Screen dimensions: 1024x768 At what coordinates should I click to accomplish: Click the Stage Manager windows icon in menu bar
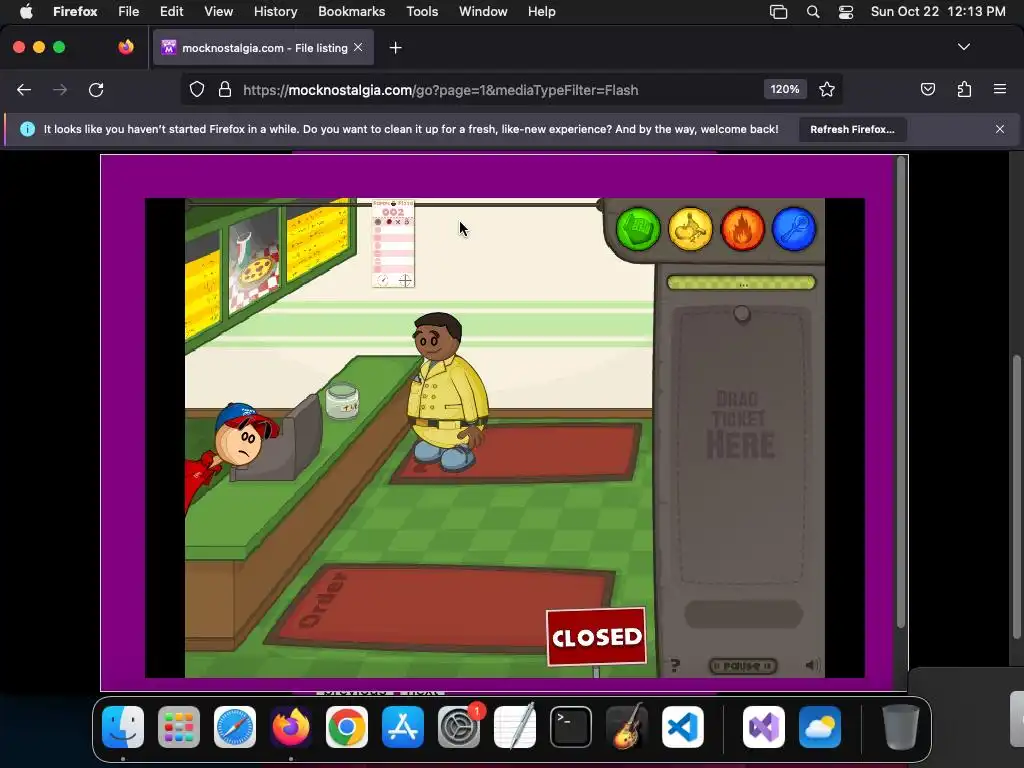point(778,12)
